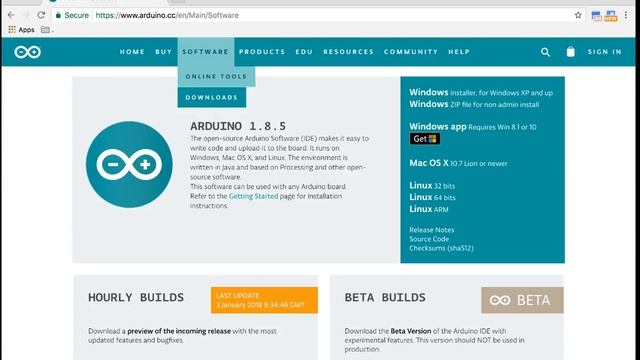
Task: Click the extension icon labeled NEW
Action: [x=611, y=16]
